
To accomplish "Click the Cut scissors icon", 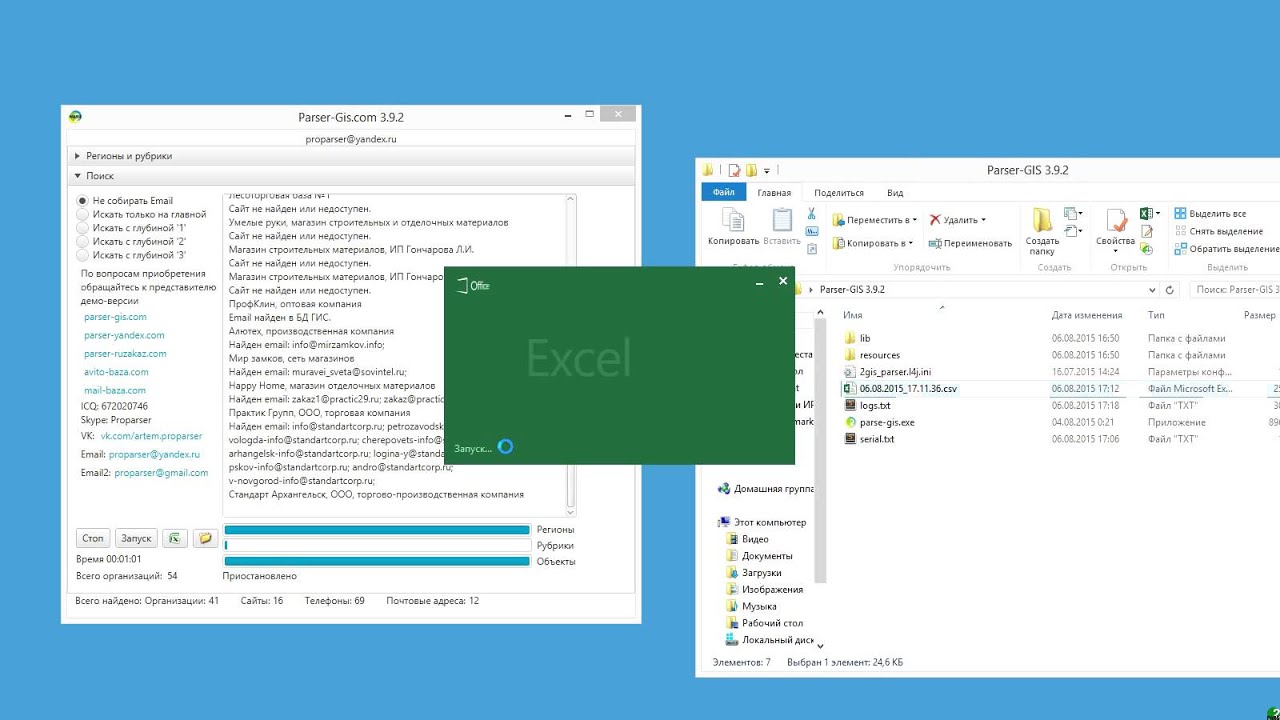I will pos(812,214).
